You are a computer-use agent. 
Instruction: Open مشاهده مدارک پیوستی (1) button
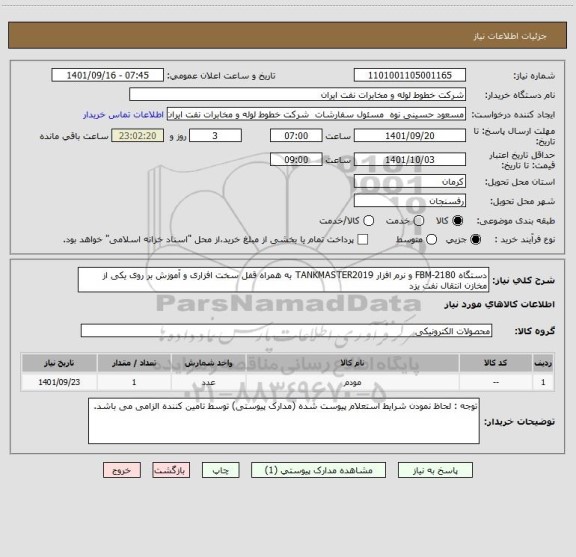tap(318, 470)
